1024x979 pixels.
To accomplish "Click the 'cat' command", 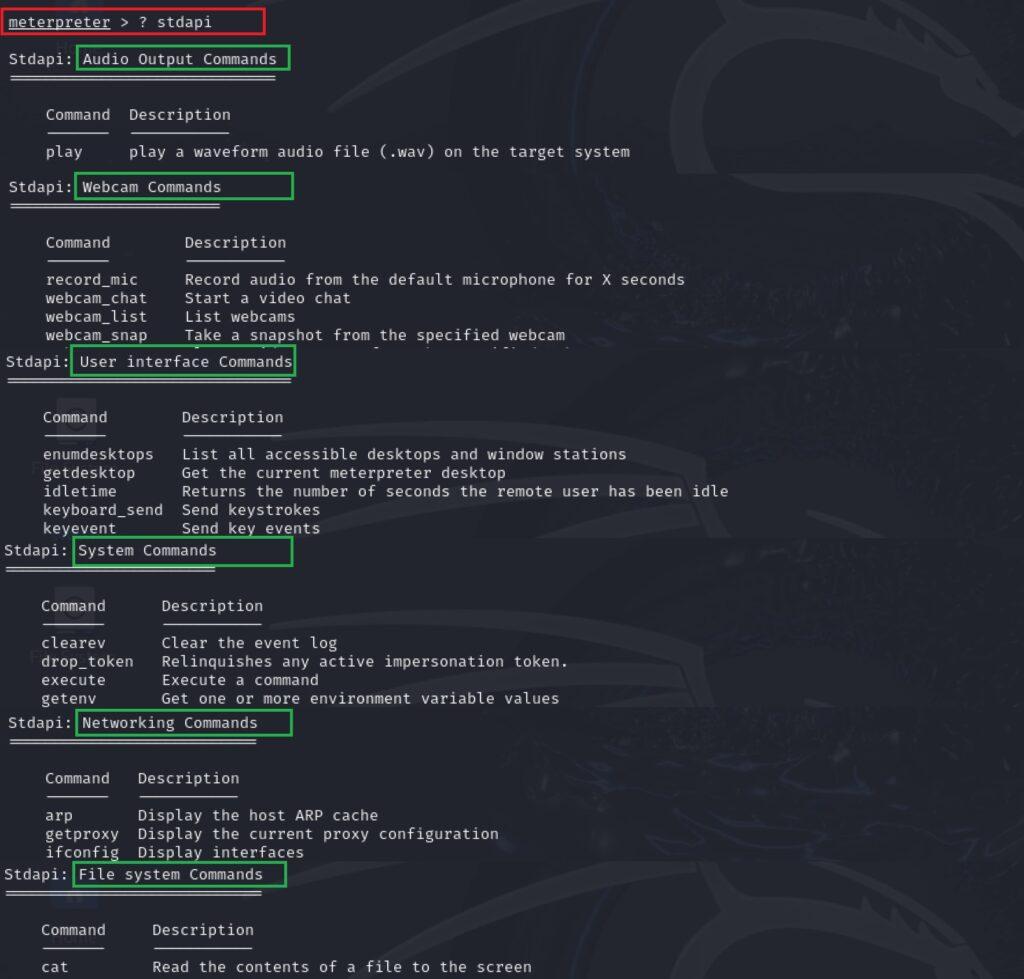I will pyautogui.click(x=54, y=967).
